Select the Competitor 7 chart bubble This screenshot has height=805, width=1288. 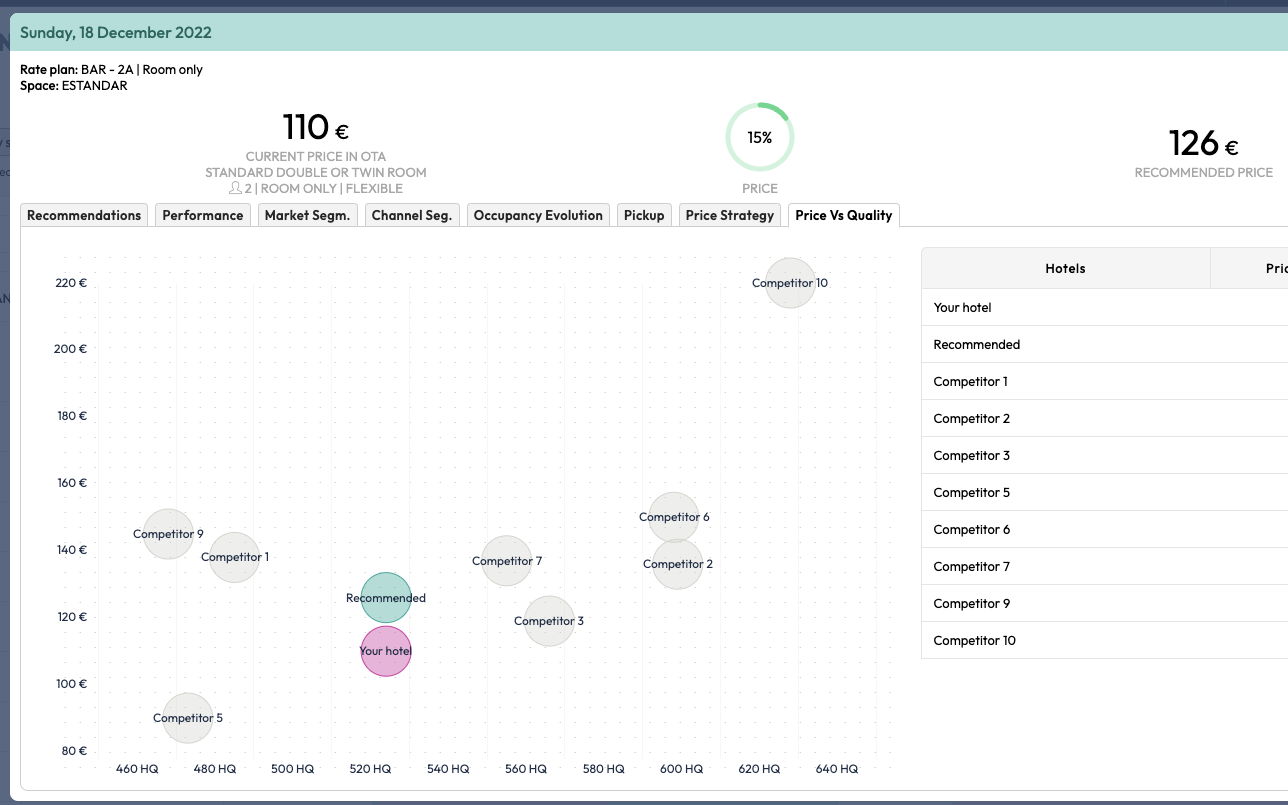(x=507, y=561)
